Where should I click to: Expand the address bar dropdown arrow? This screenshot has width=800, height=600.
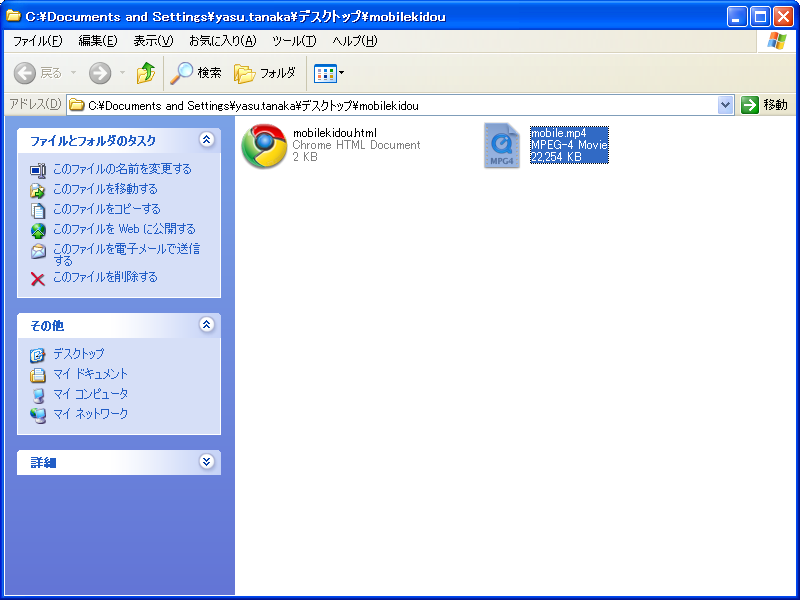[x=726, y=105]
